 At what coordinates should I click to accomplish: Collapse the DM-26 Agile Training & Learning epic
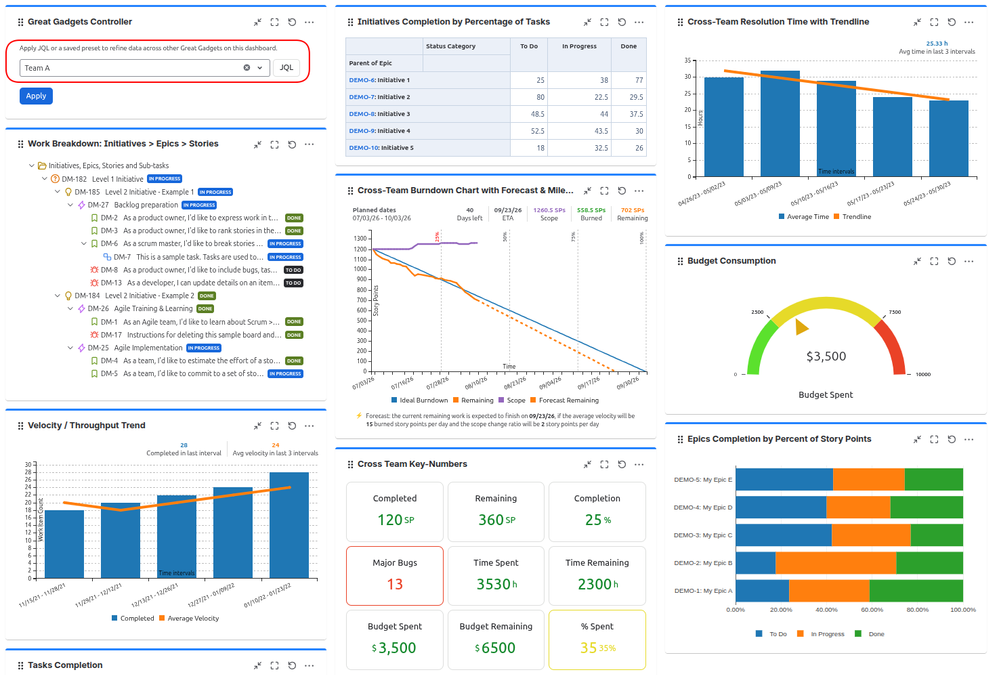click(x=70, y=308)
